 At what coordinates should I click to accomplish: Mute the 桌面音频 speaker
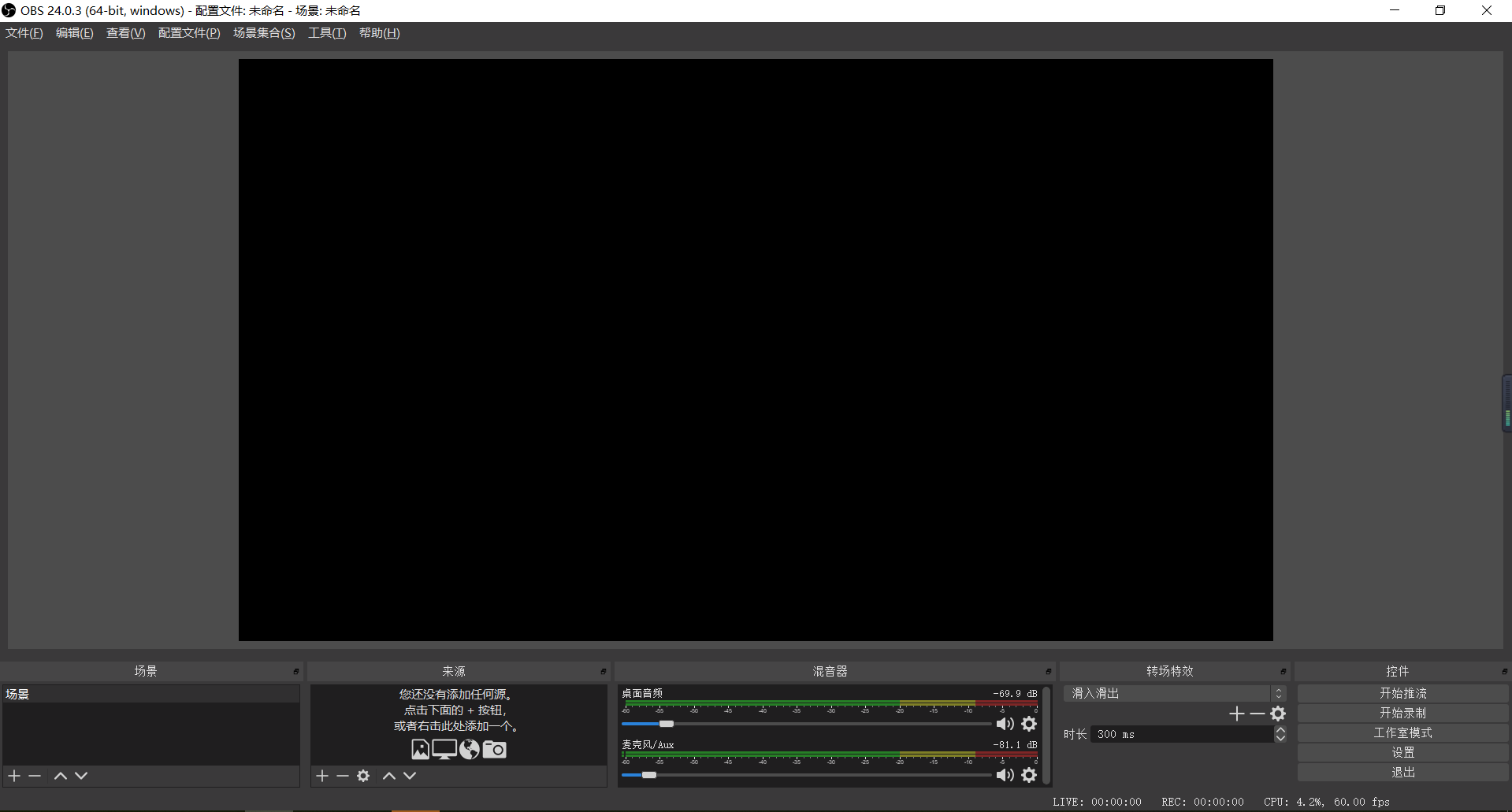[1005, 724]
